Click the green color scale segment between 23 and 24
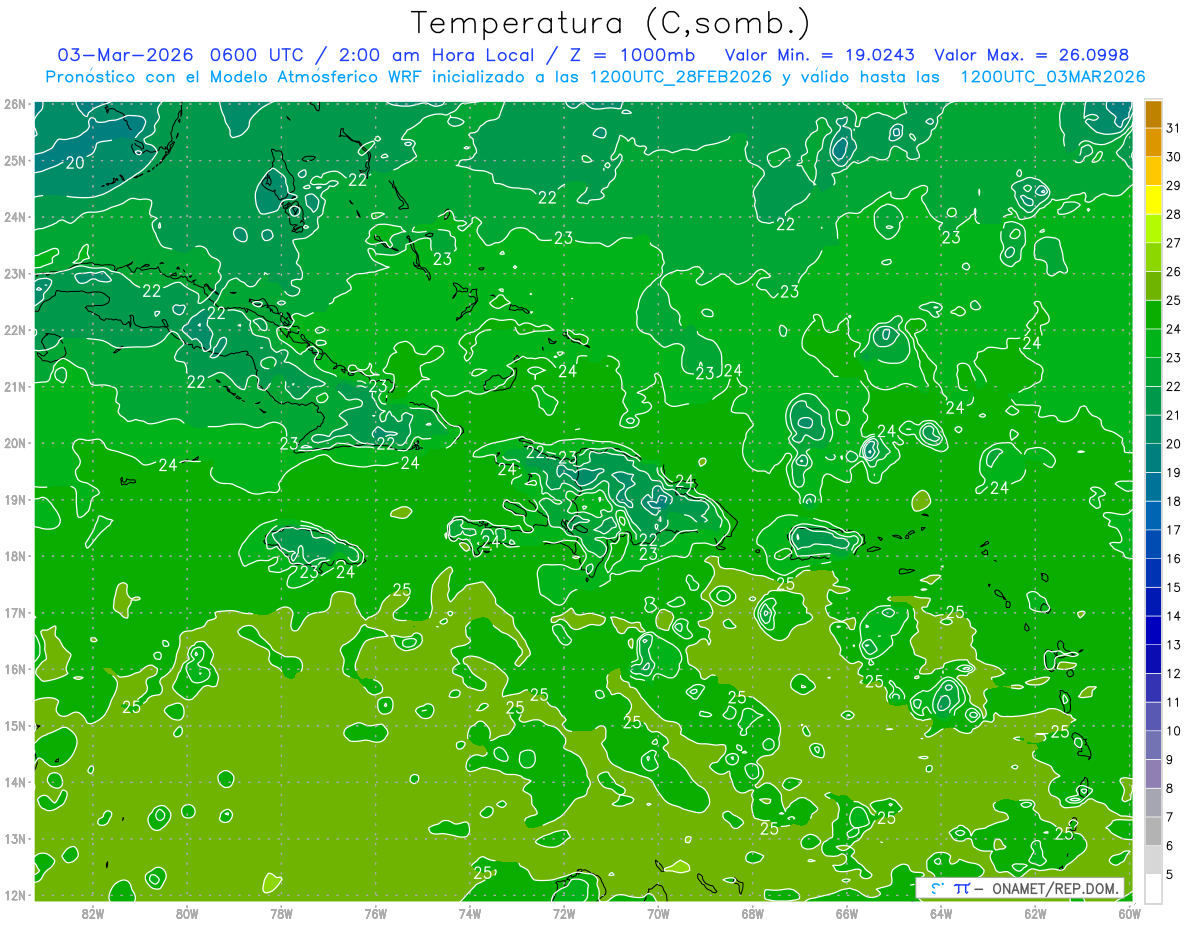Image resolution: width=1200 pixels, height=927 pixels. [1153, 343]
